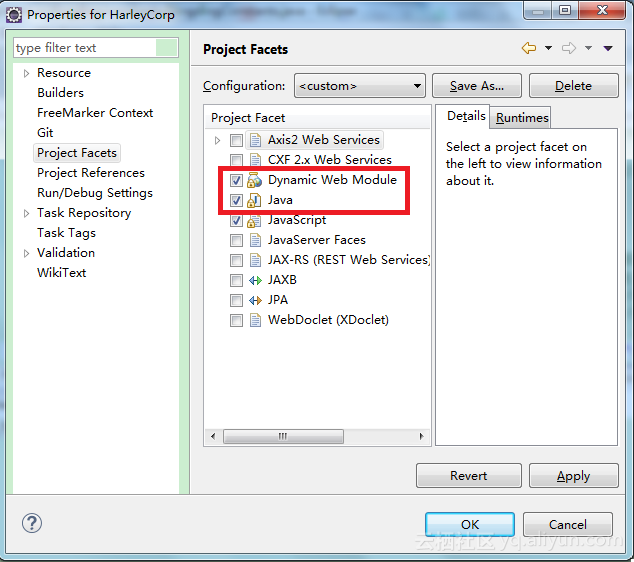The image size is (634, 562).
Task: Click the type filter text field
Action: (x=95, y=48)
